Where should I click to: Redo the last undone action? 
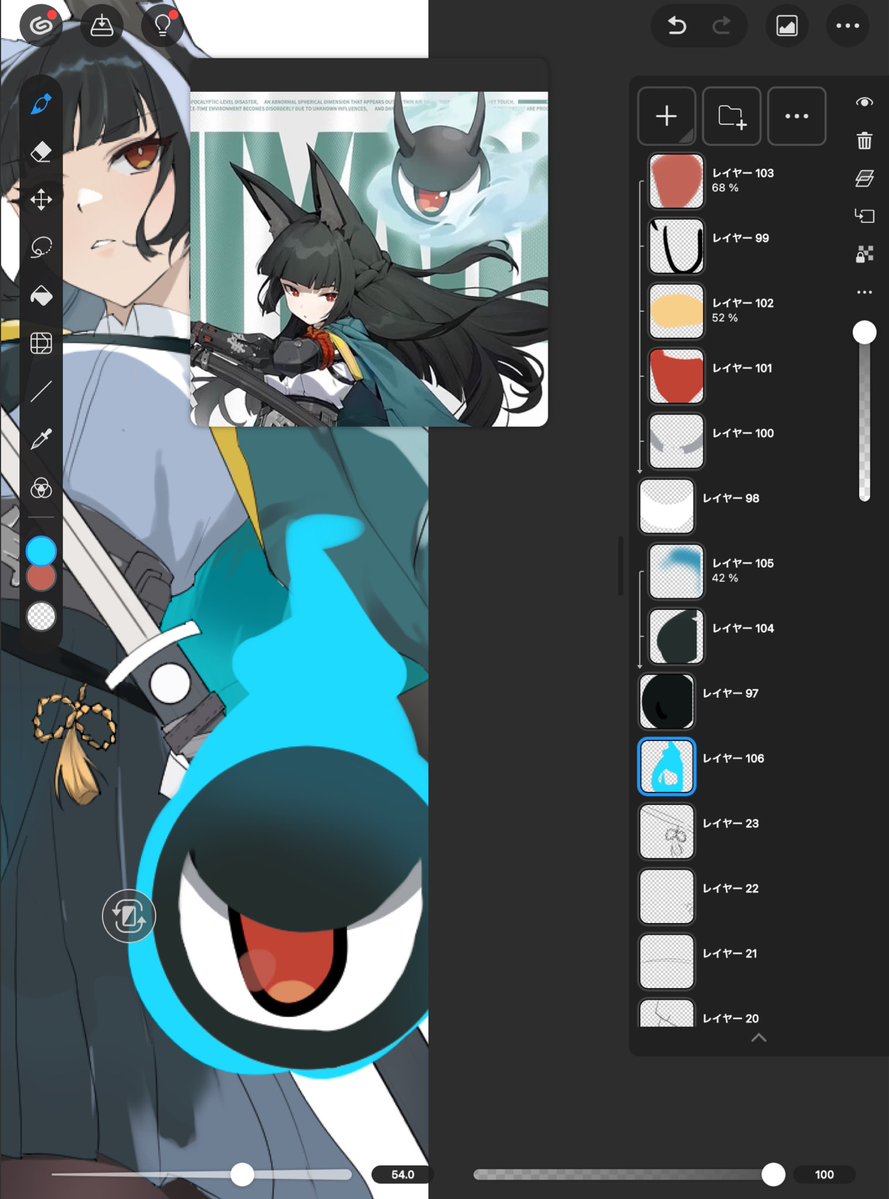tap(721, 26)
